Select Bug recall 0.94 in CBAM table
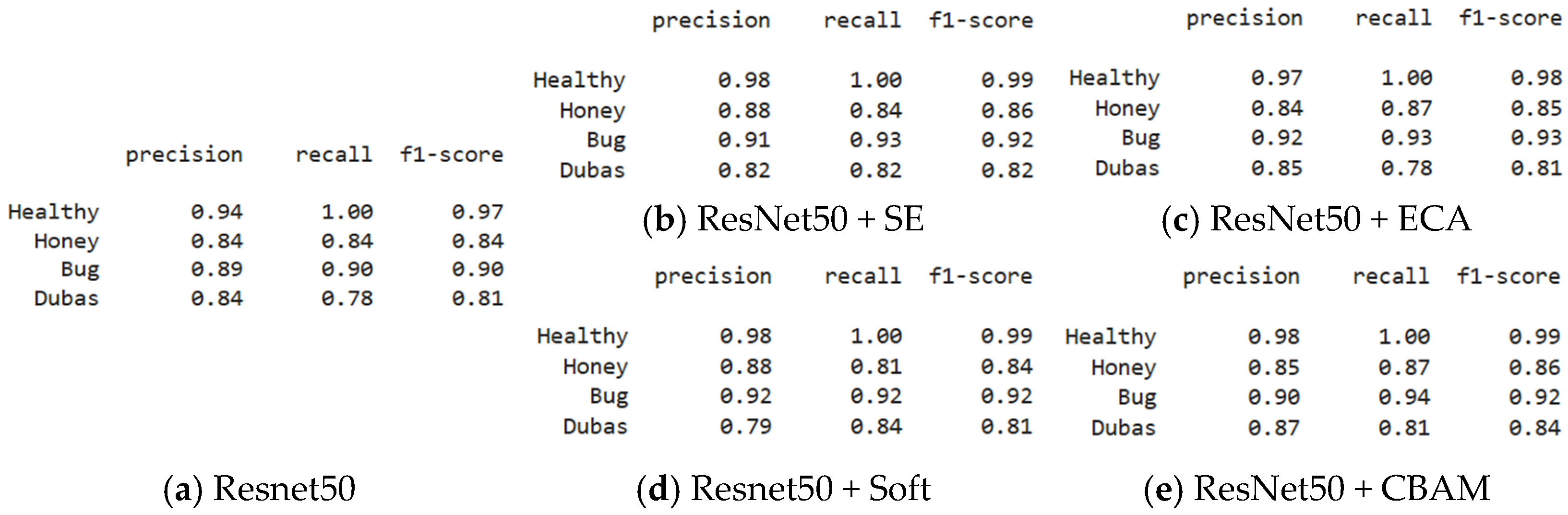 tap(1404, 397)
